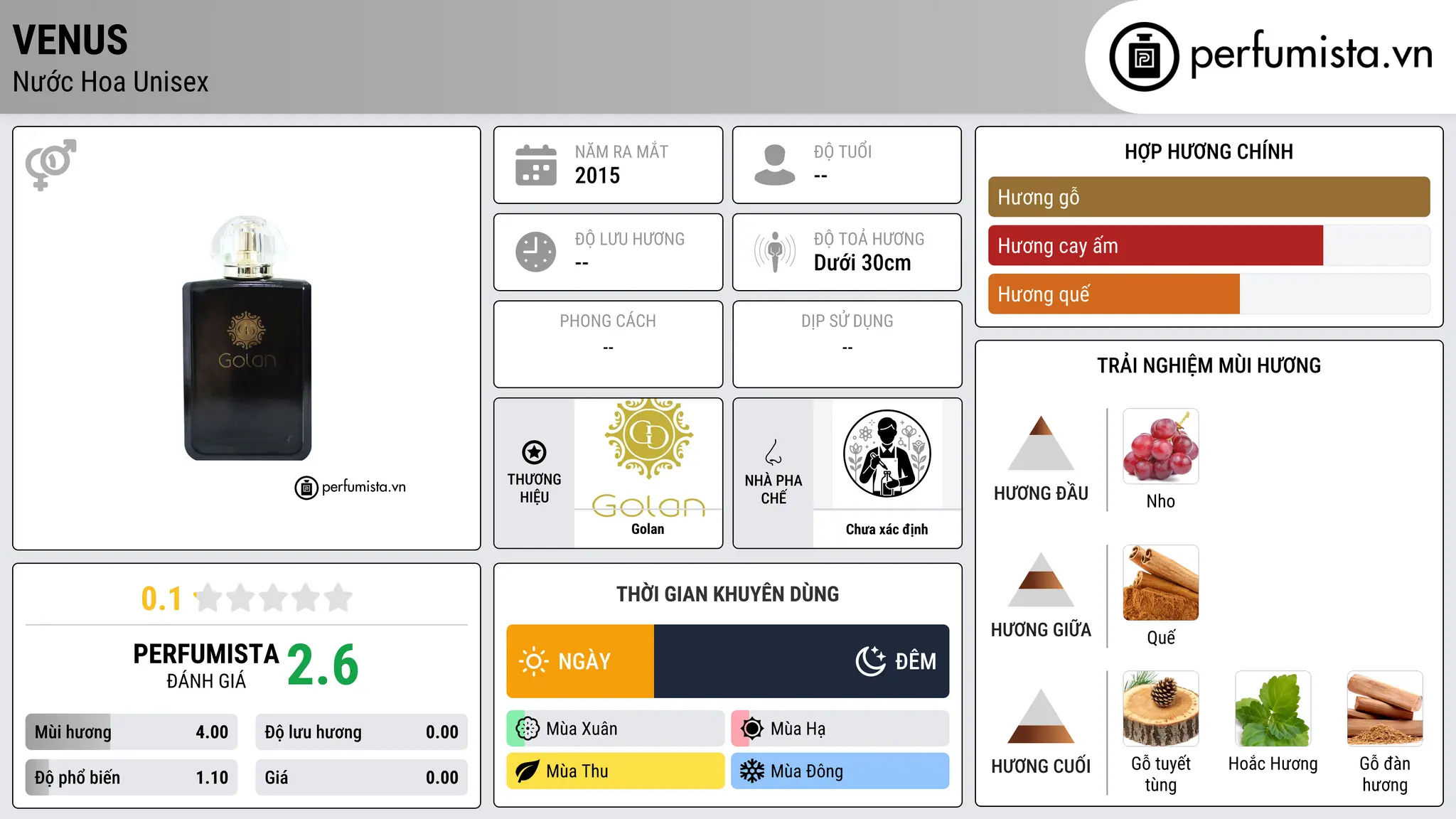Click the leaf icon for Mùa Thu
This screenshot has height=819, width=1456.
[x=528, y=771]
